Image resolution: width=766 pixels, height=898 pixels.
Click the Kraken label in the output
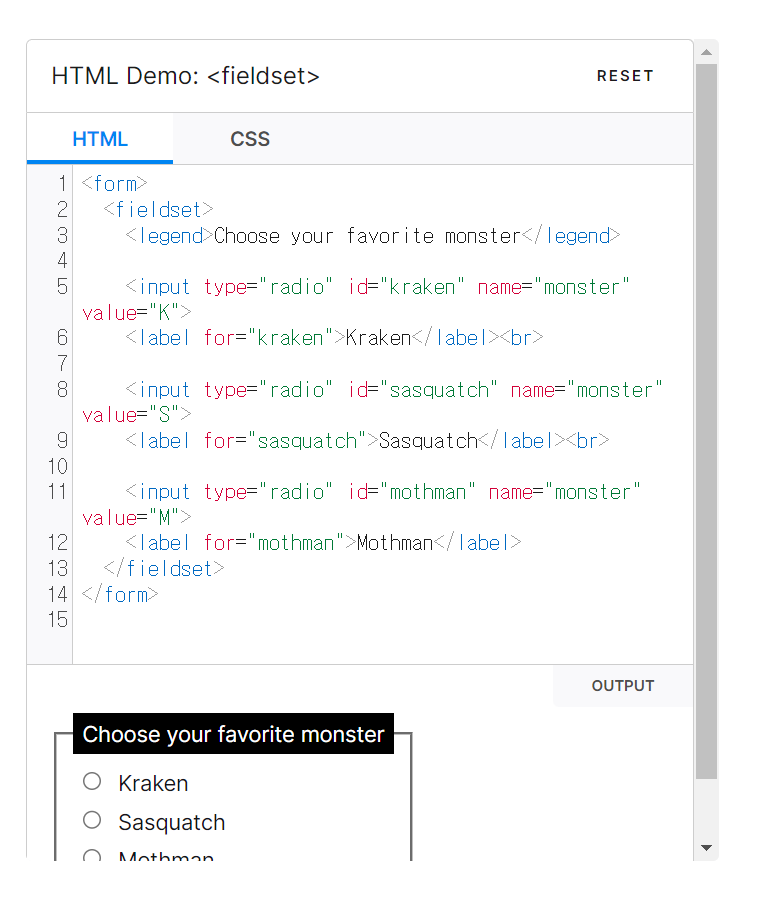click(153, 783)
